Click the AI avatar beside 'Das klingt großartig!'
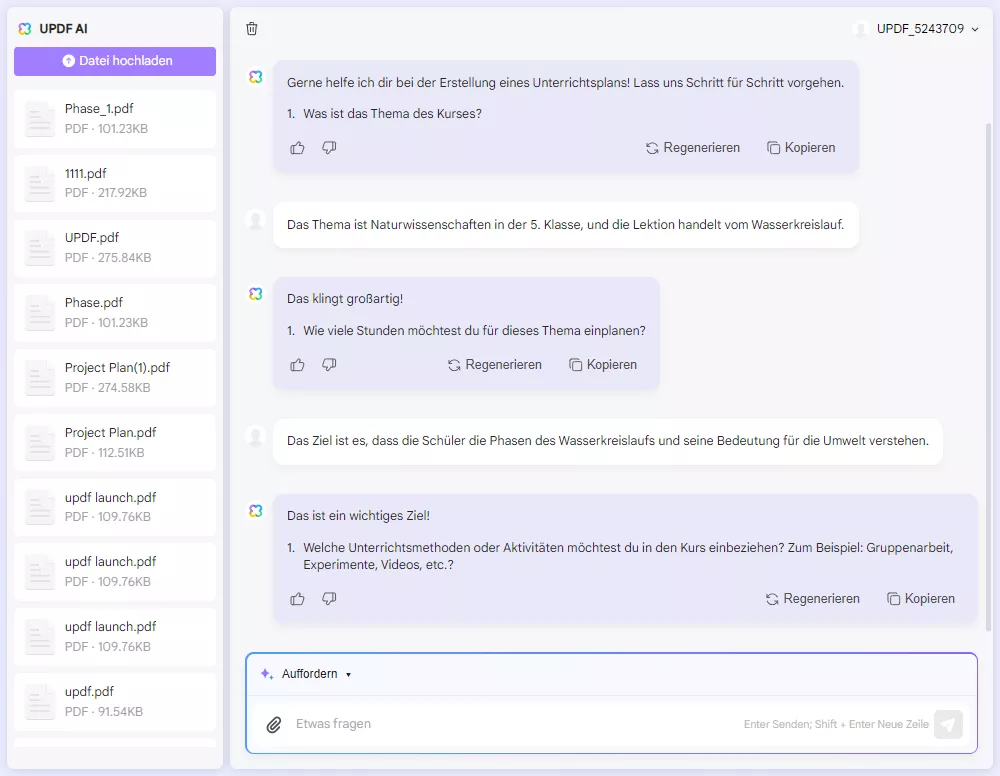 tap(256, 294)
